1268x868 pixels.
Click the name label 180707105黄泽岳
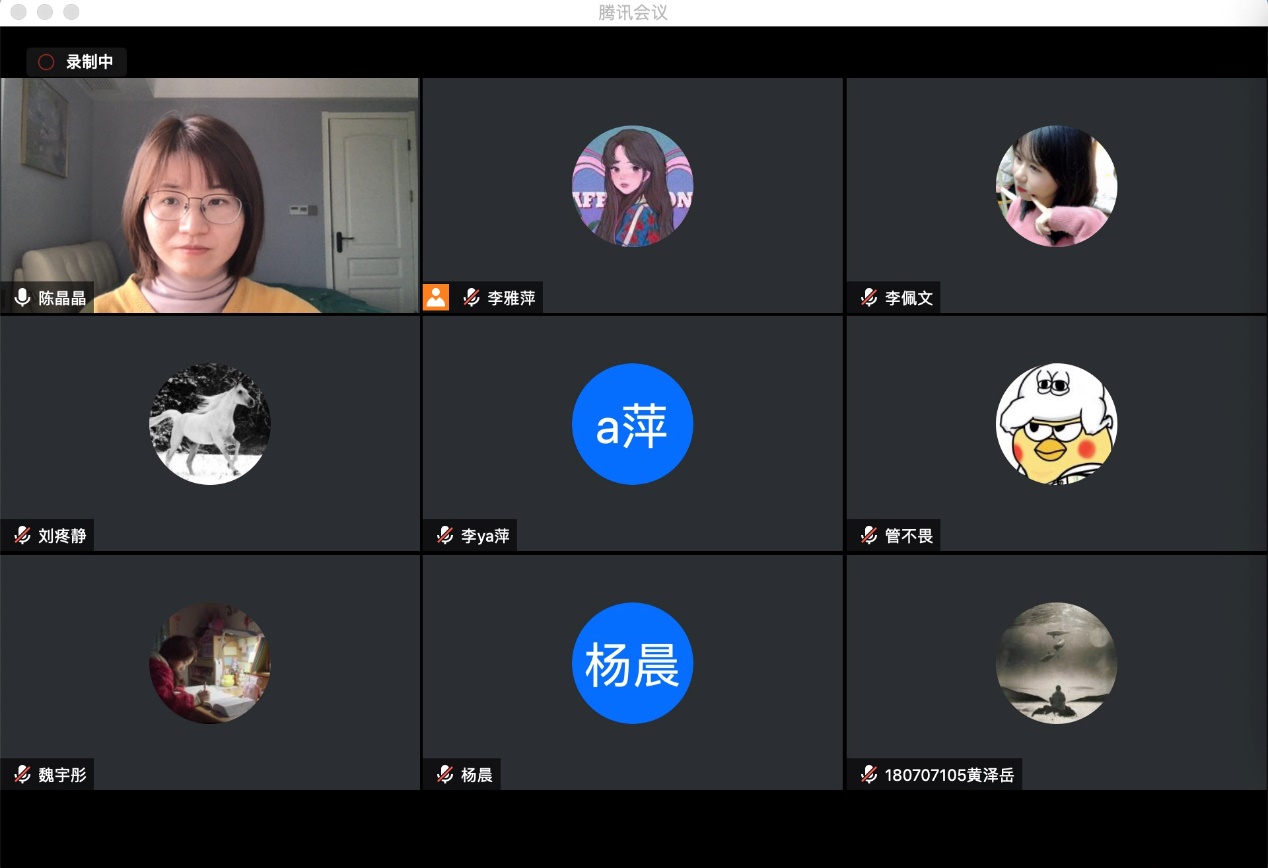pos(949,775)
